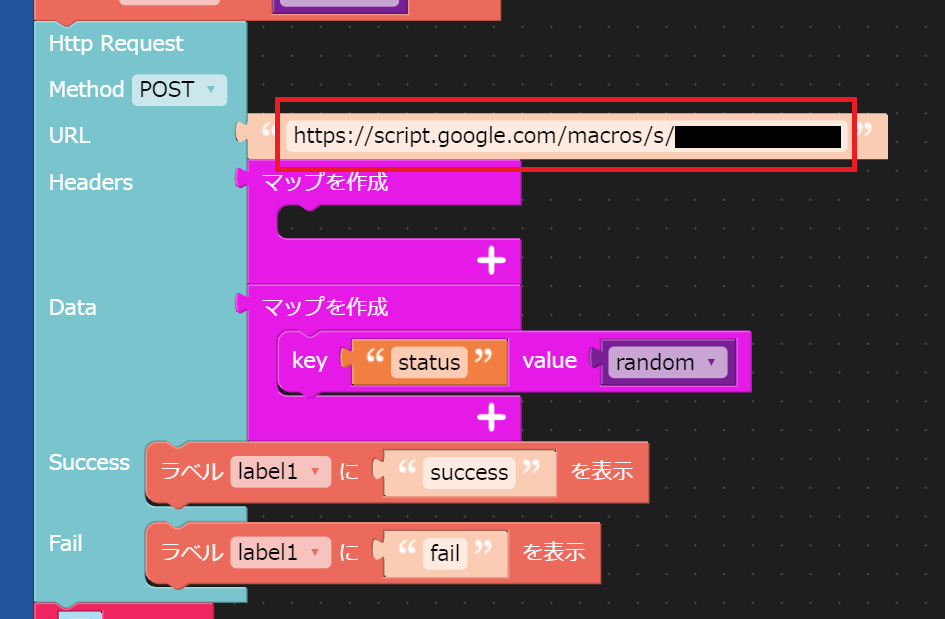This screenshot has width=945, height=619.
Task: Select the Headers マップを作成 block
Action: click(x=325, y=182)
